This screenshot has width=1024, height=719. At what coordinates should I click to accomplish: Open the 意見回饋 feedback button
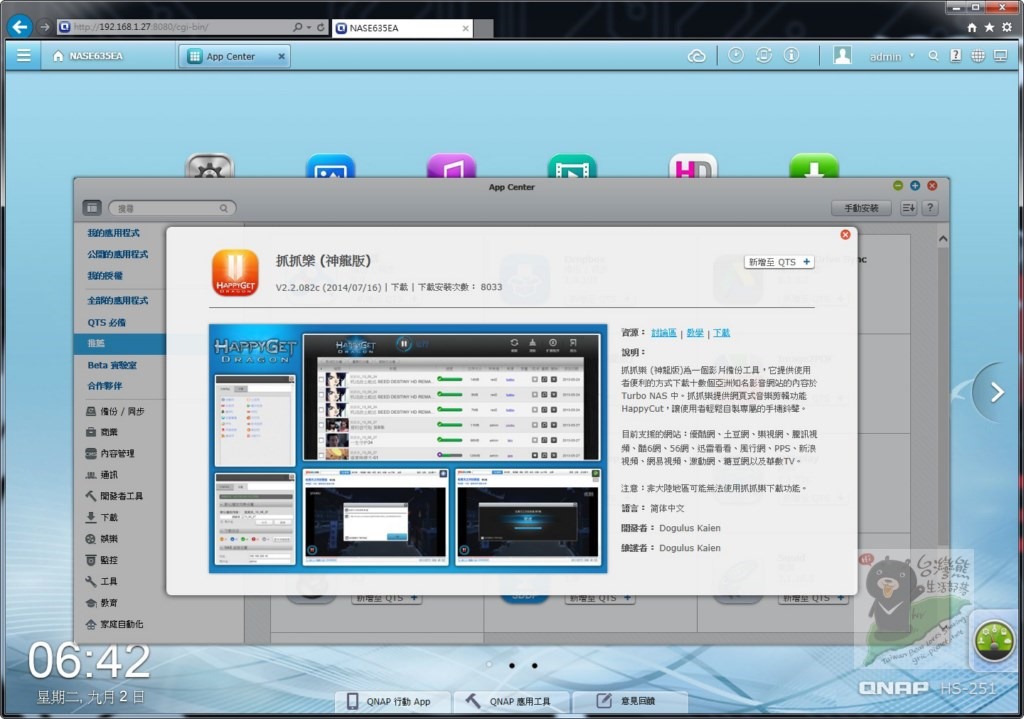point(630,701)
